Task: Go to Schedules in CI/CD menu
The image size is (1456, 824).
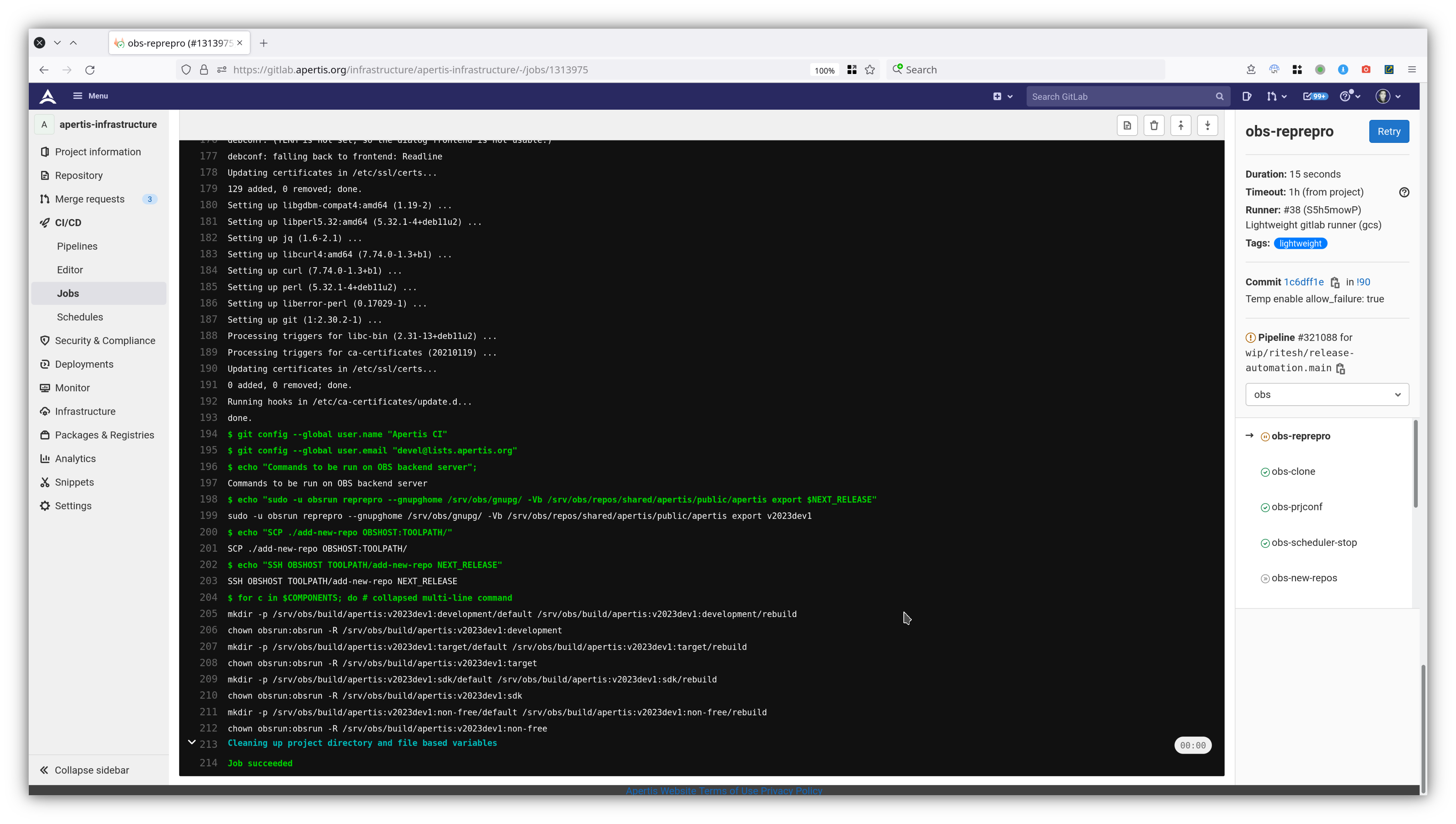Action: click(80, 317)
